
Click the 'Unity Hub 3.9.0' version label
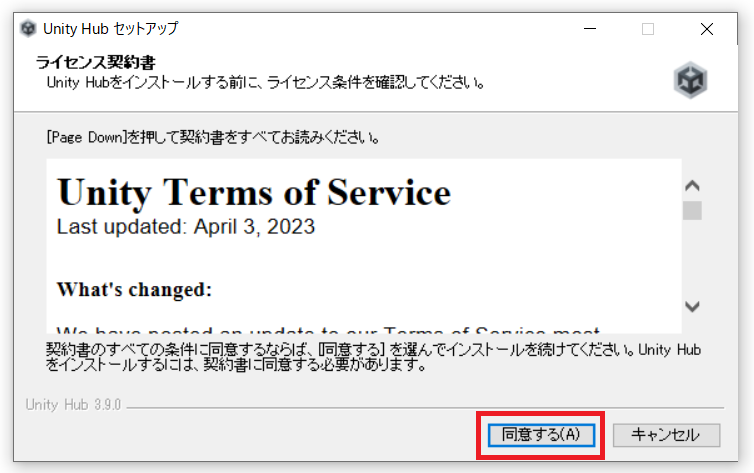click(x=73, y=405)
